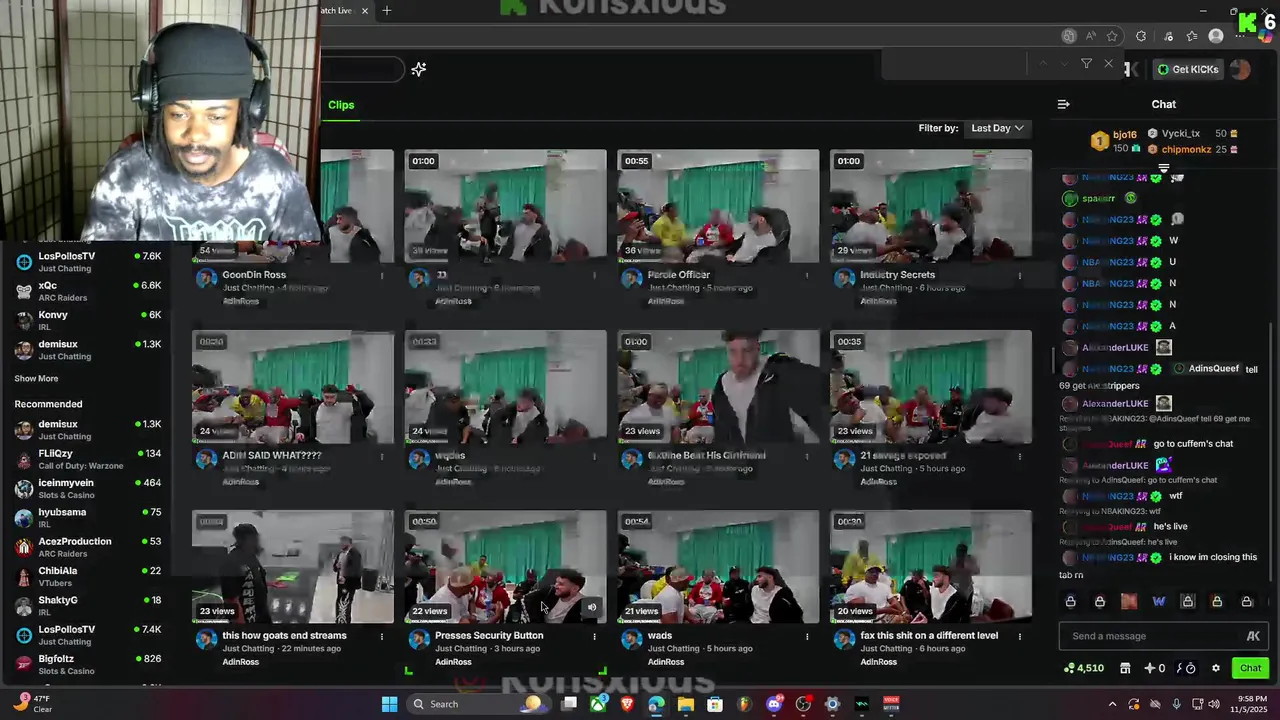This screenshot has width=1280, height=720.
Task: Click the sparkle AI icon beside search
Action: tap(419, 69)
